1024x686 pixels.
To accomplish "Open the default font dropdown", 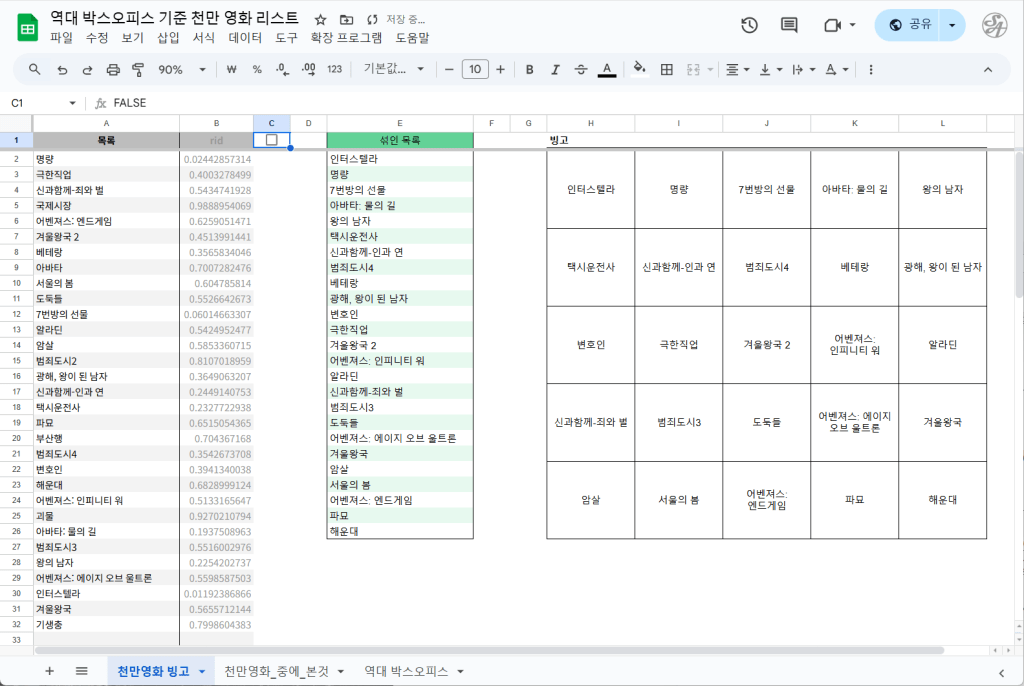I will (x=394, y=70).
